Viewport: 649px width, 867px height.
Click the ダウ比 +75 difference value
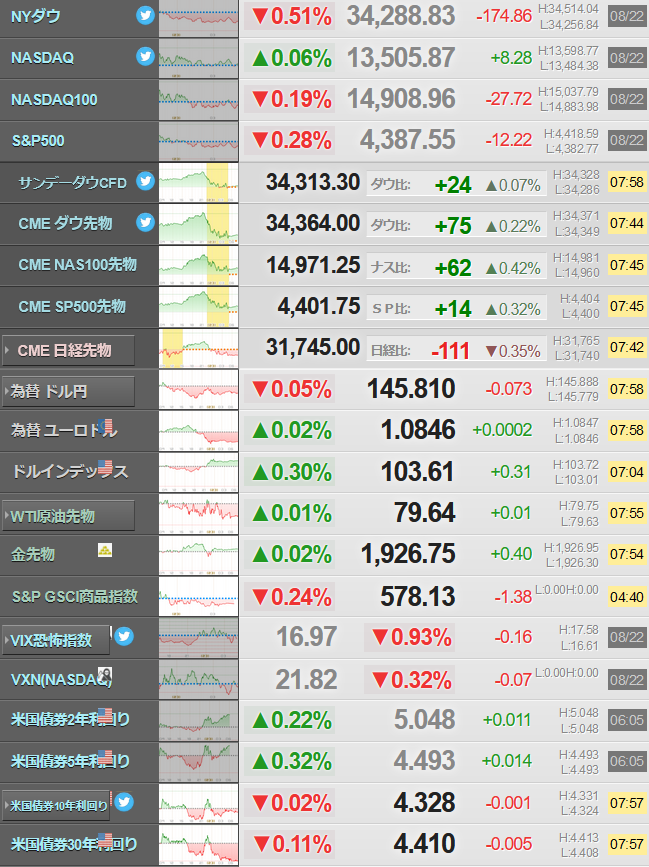453,226
